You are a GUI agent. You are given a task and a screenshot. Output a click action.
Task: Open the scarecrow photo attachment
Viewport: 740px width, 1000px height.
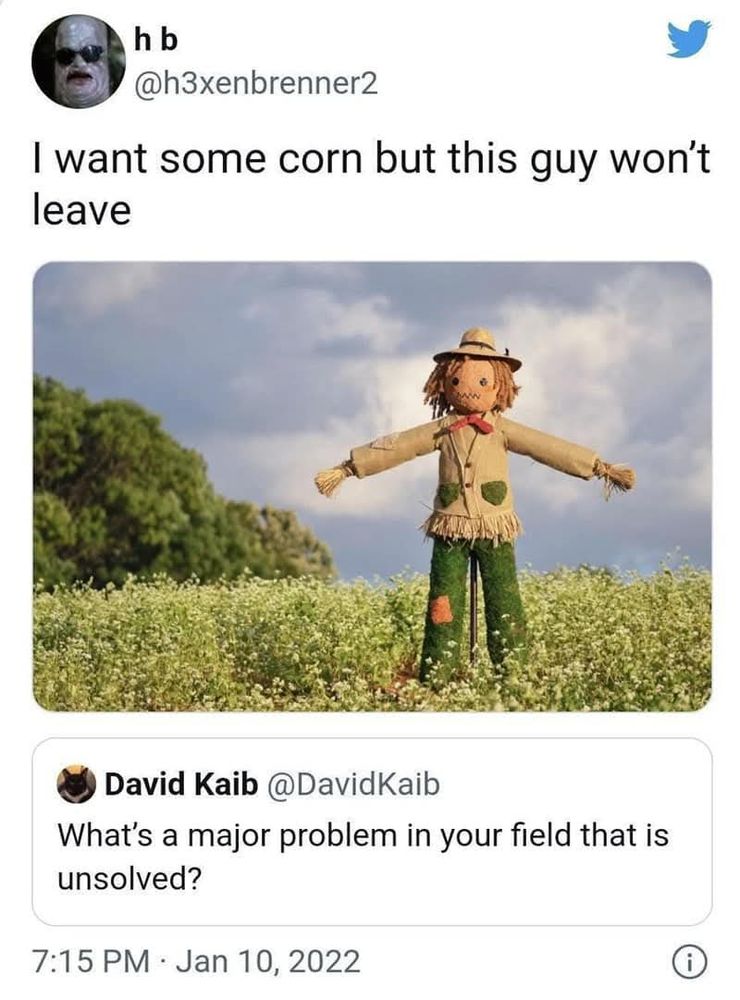click(x=372, y=487)
